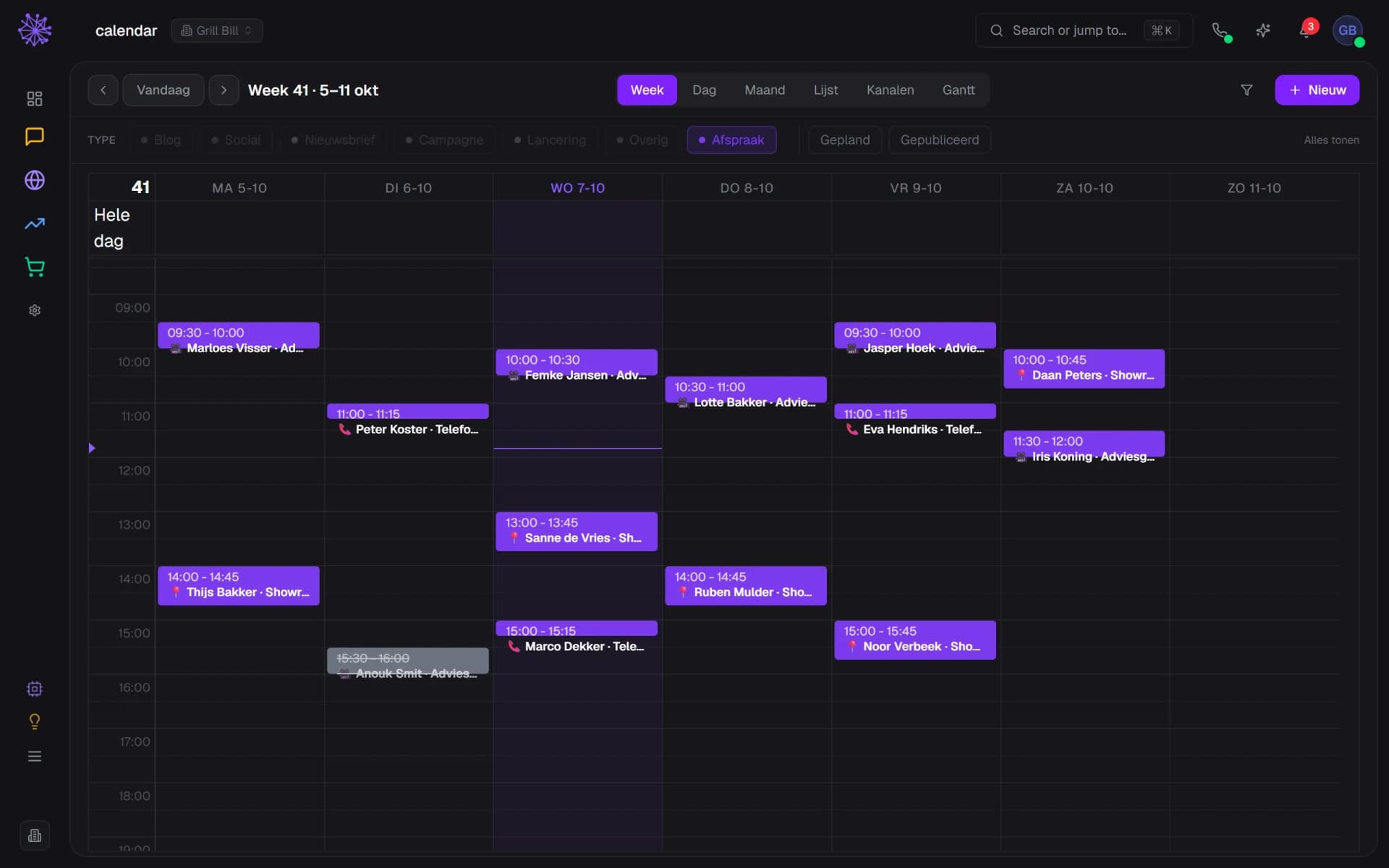Viewport: 1389px width, 868px height.
Task: Open the chat messages sidebar icon
Action: click(x=35, y=137)
